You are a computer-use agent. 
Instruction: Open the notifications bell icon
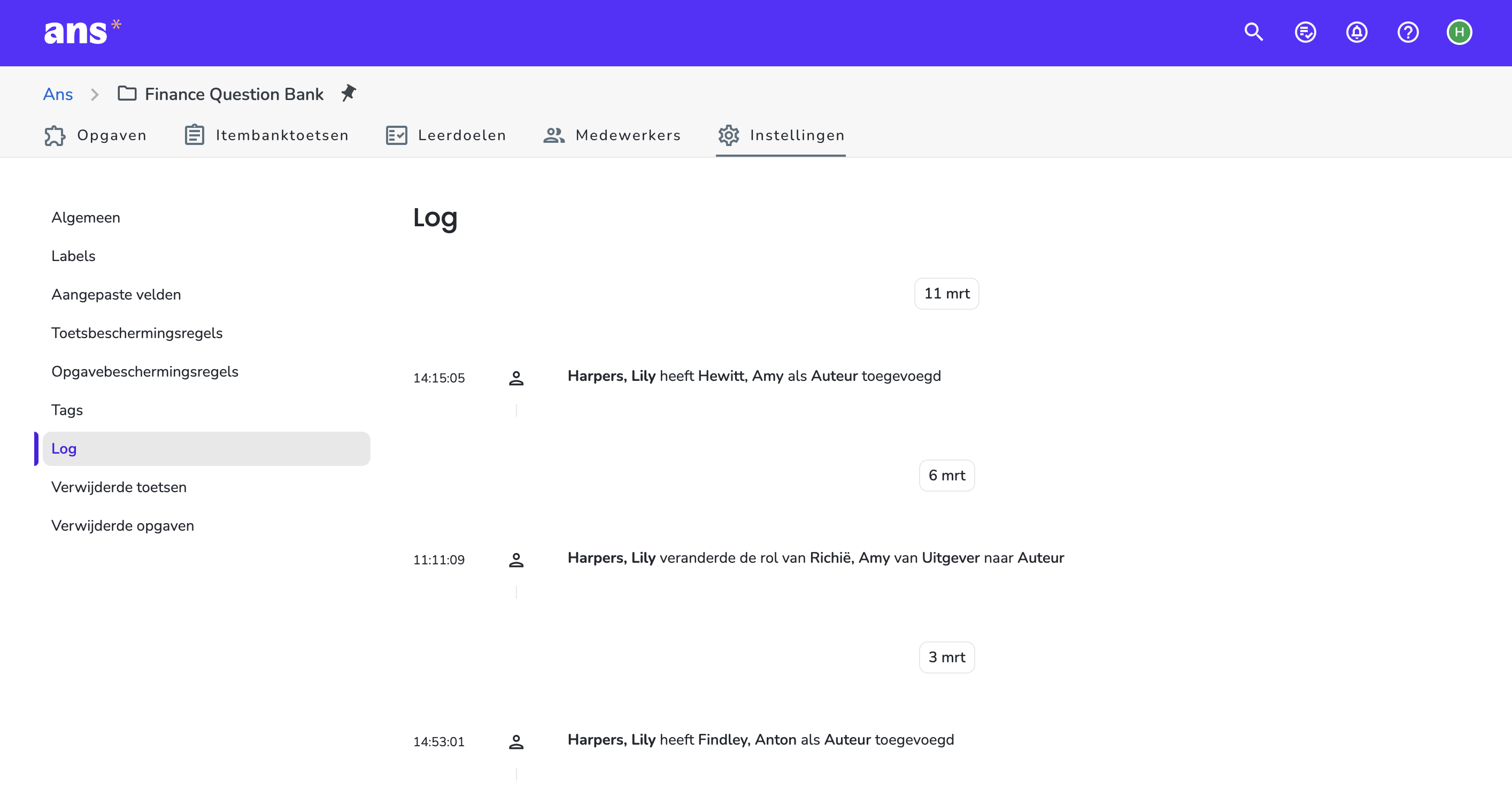(1356, 32)
